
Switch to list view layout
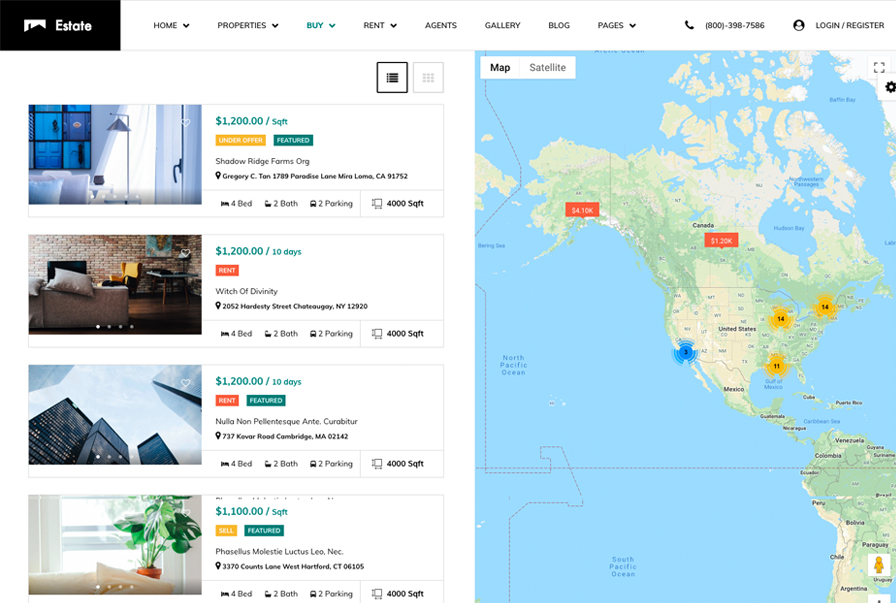(x=392, y=77)
